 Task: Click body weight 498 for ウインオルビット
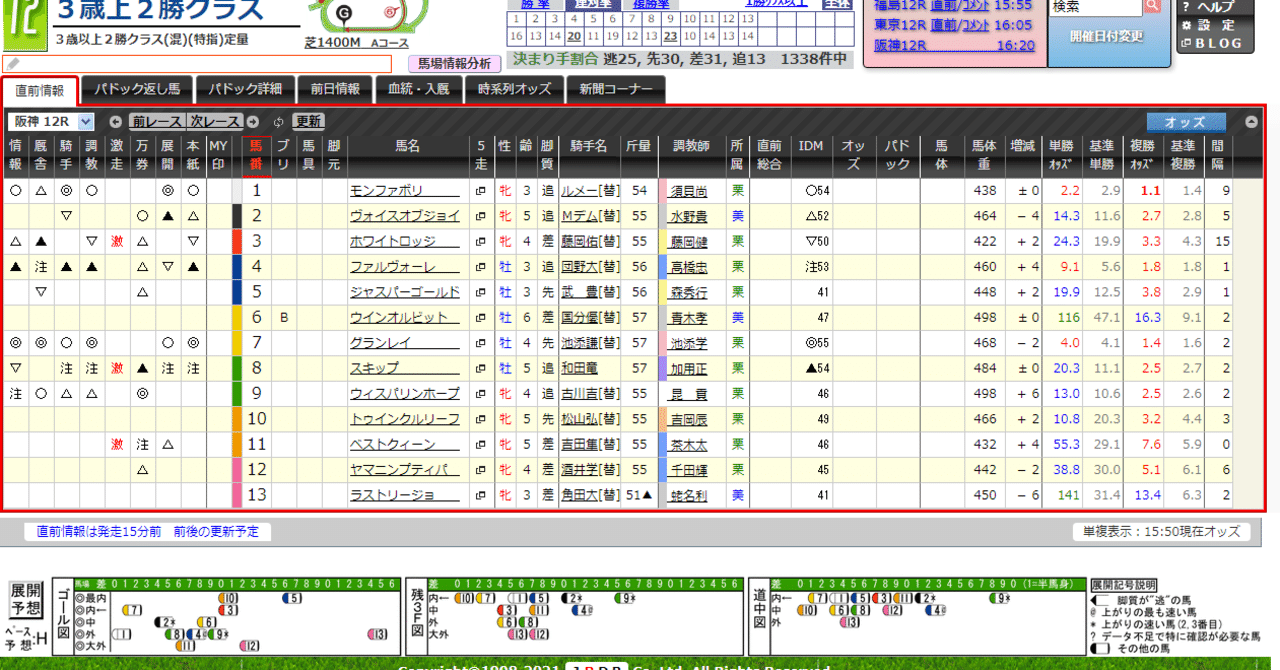point(985,317)
